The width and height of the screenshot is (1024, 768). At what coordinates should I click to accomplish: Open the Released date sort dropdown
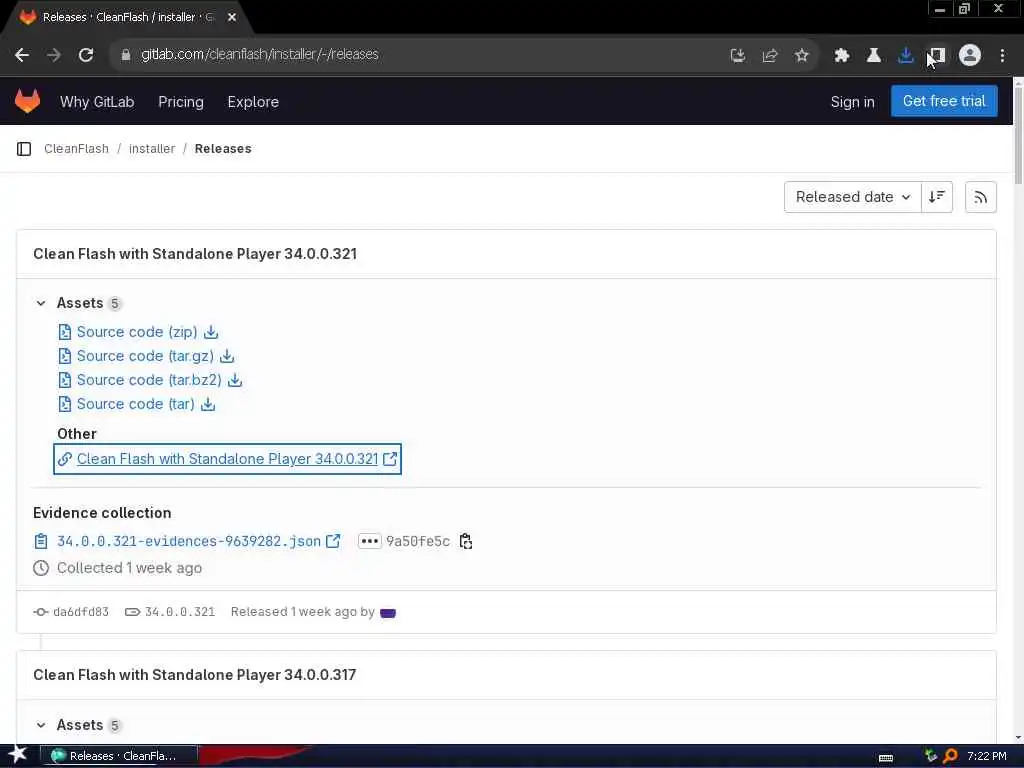coord(853,197)
